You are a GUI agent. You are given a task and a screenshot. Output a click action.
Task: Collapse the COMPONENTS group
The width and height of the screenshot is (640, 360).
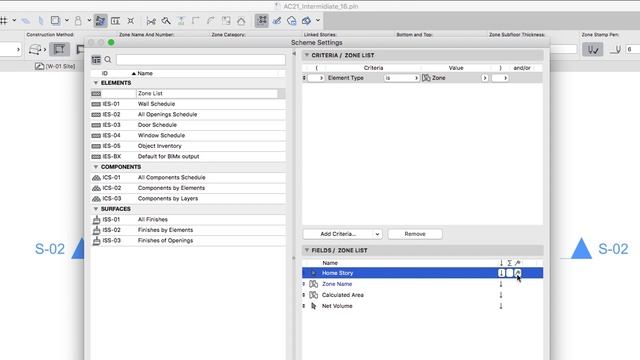(96, 167)
